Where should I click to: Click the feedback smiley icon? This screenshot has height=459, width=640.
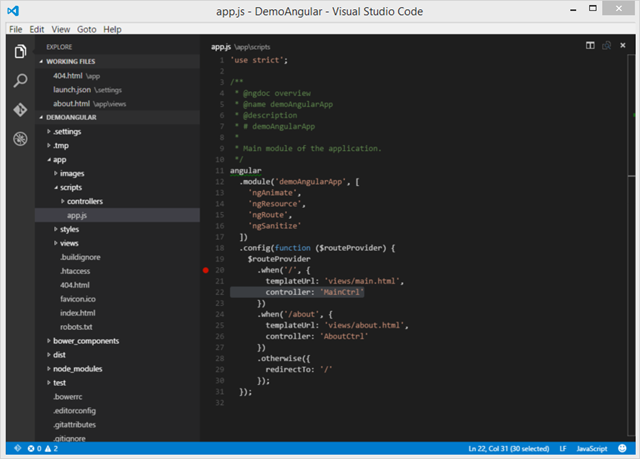622,448
